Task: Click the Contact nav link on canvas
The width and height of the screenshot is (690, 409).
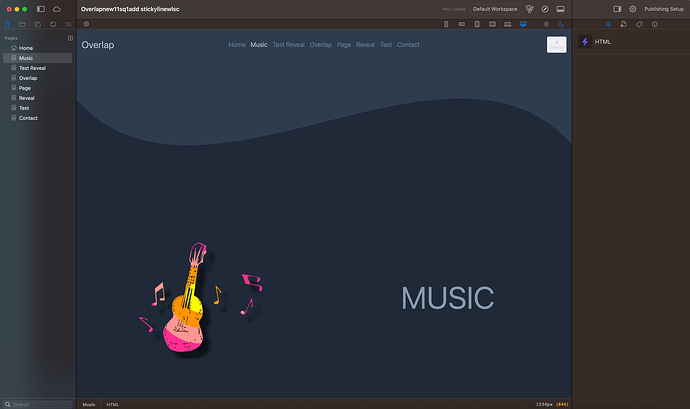Action: point(408,45)
